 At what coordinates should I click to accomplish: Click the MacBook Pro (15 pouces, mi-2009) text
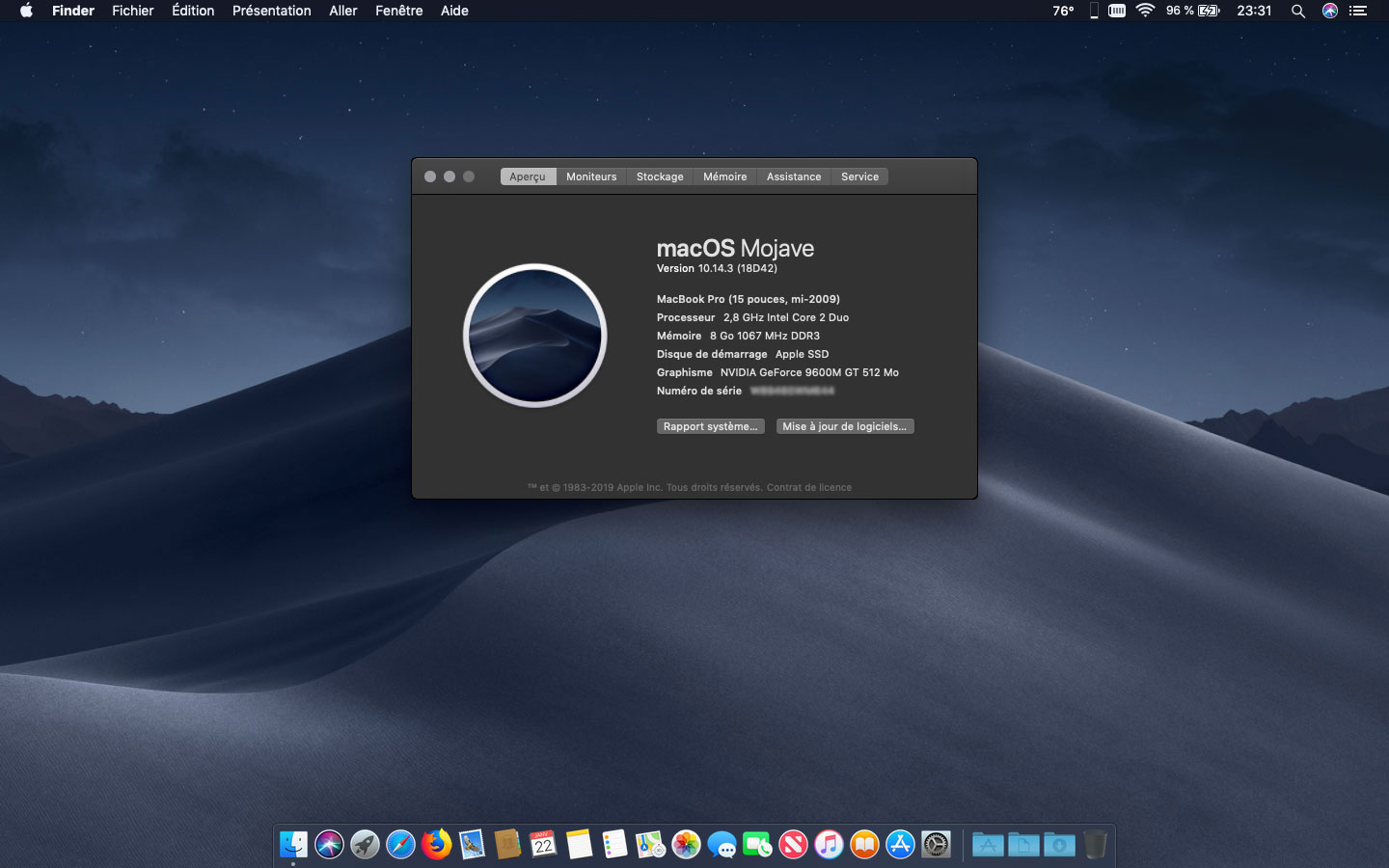point(749,299)
